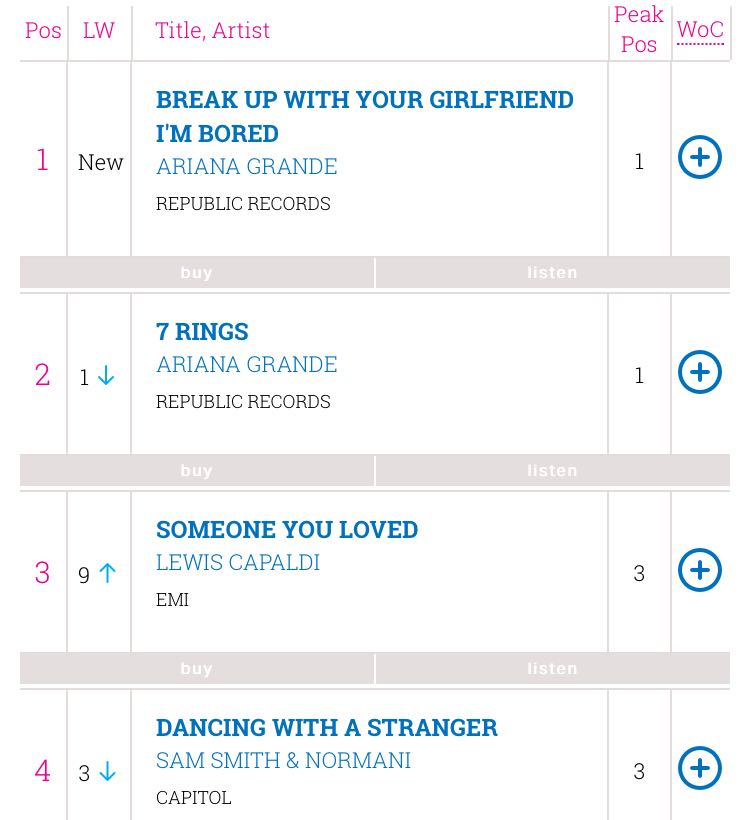Expand the plus icon for 7 Rings
The height and width of the screenshot is (820, 750).
click(x=700, y=372)
